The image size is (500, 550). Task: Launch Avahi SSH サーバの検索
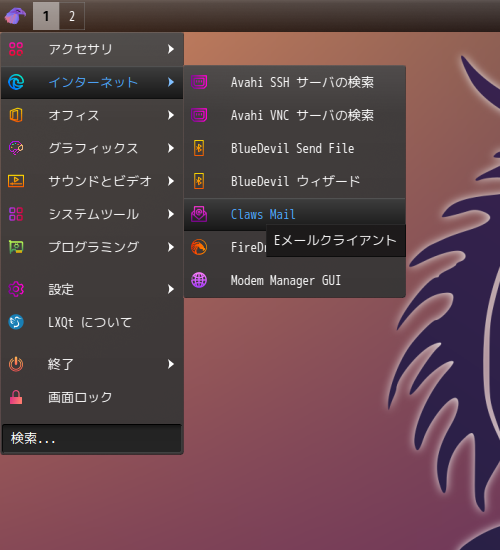pos(295,82)
